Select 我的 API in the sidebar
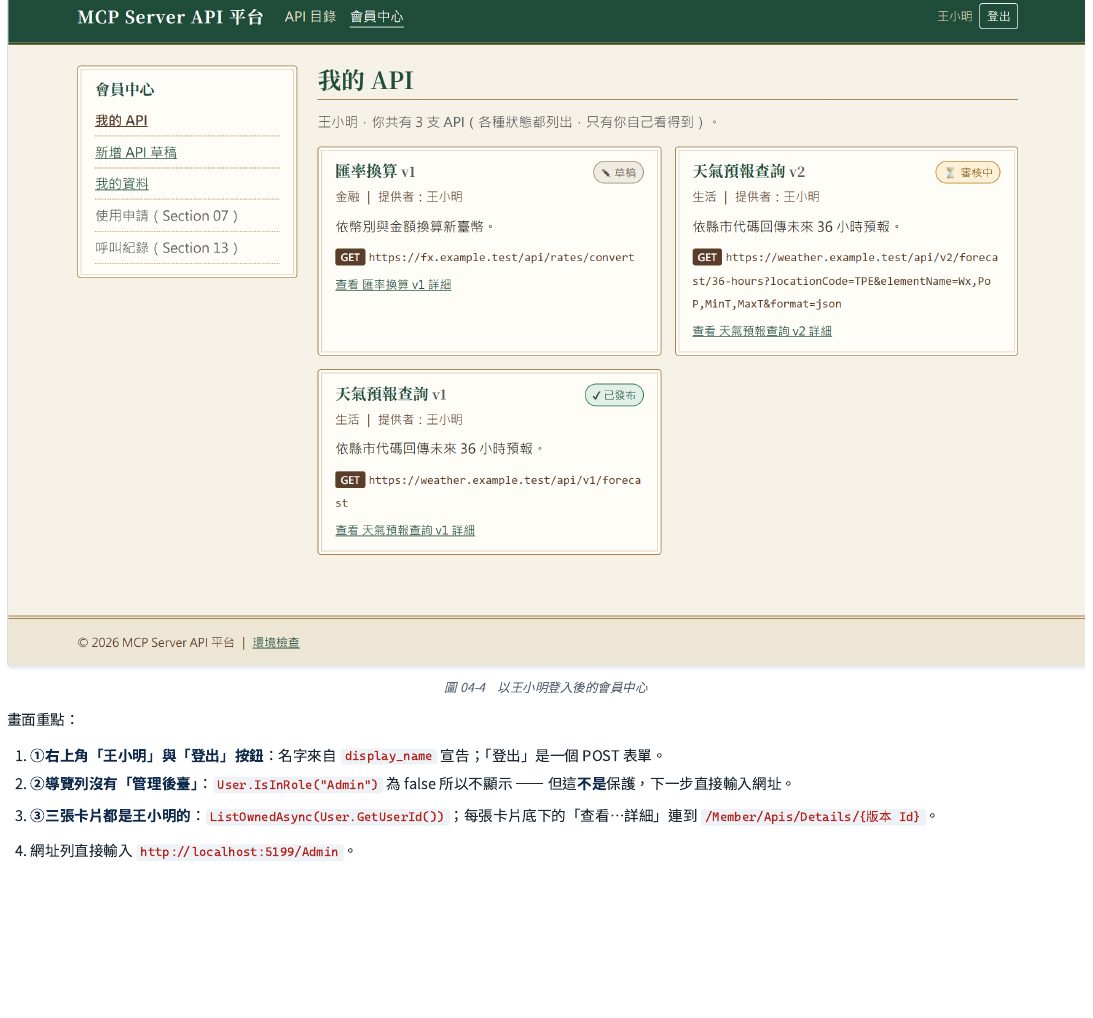 point(121,121)
